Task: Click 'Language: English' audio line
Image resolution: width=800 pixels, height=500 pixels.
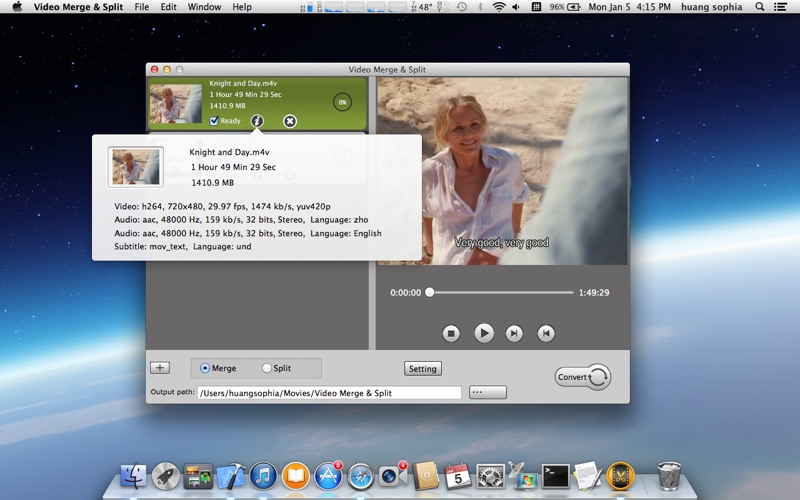Action: (x=248, y=233)
